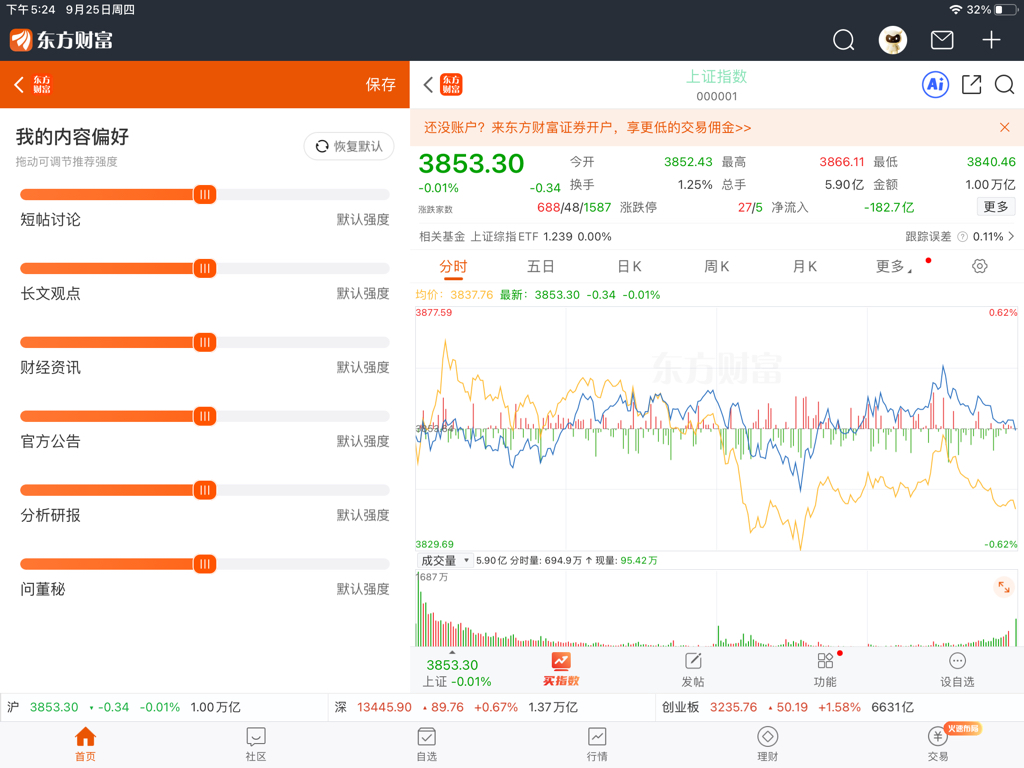Open related fund 上证综指ETF
Viewport: 1024px width, 768px height.
515,236
